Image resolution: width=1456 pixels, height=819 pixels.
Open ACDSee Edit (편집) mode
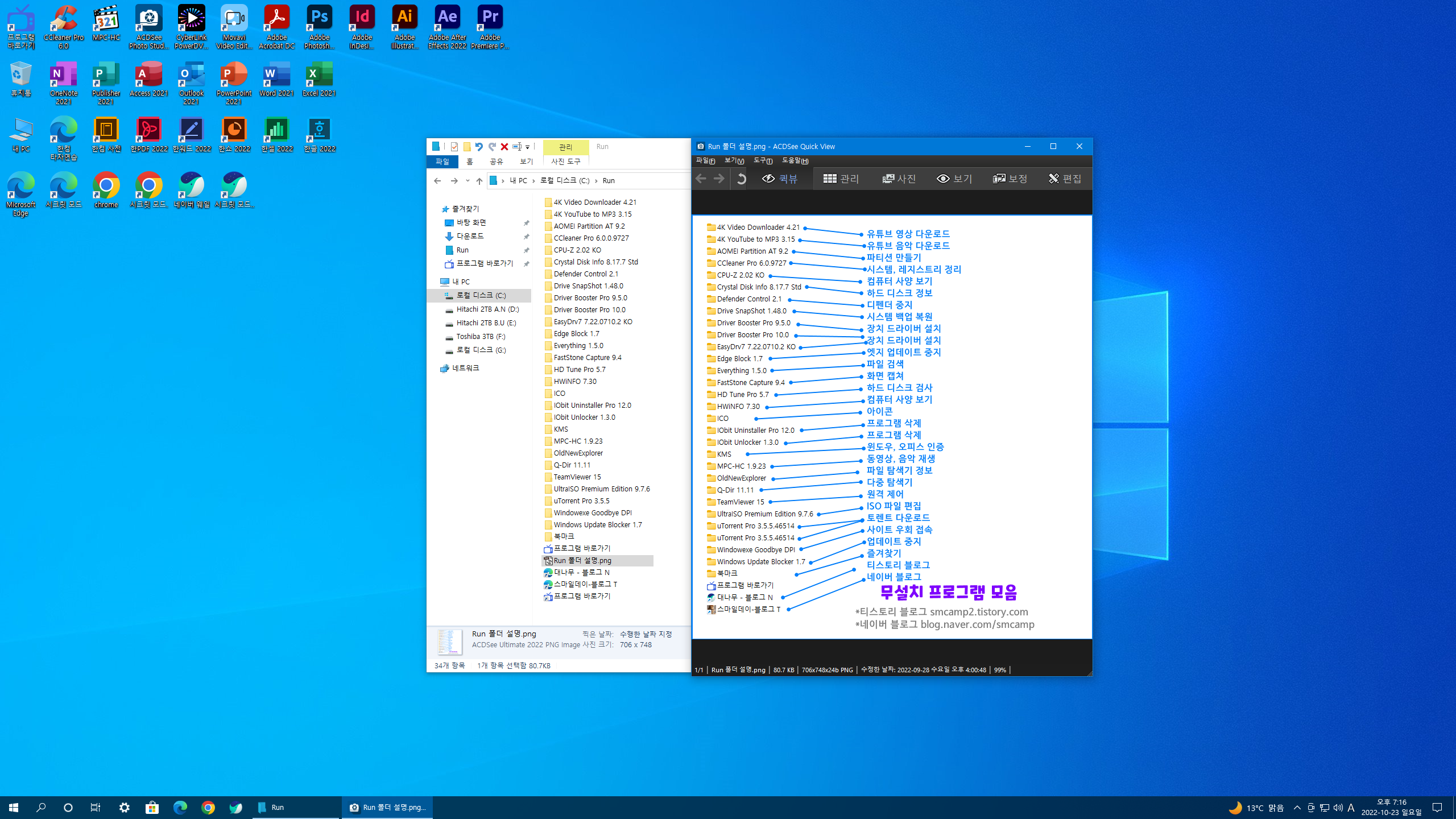[1065, 179]
